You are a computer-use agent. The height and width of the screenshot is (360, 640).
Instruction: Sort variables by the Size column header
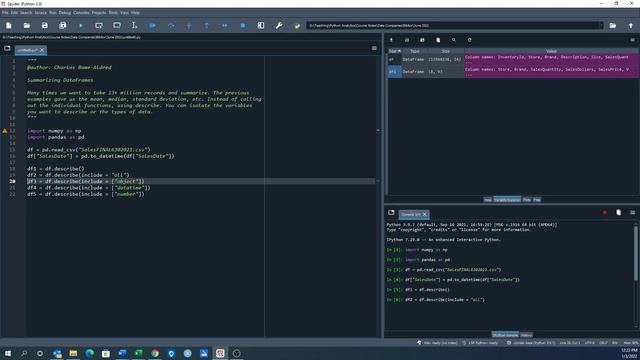(x=445, y=51)
